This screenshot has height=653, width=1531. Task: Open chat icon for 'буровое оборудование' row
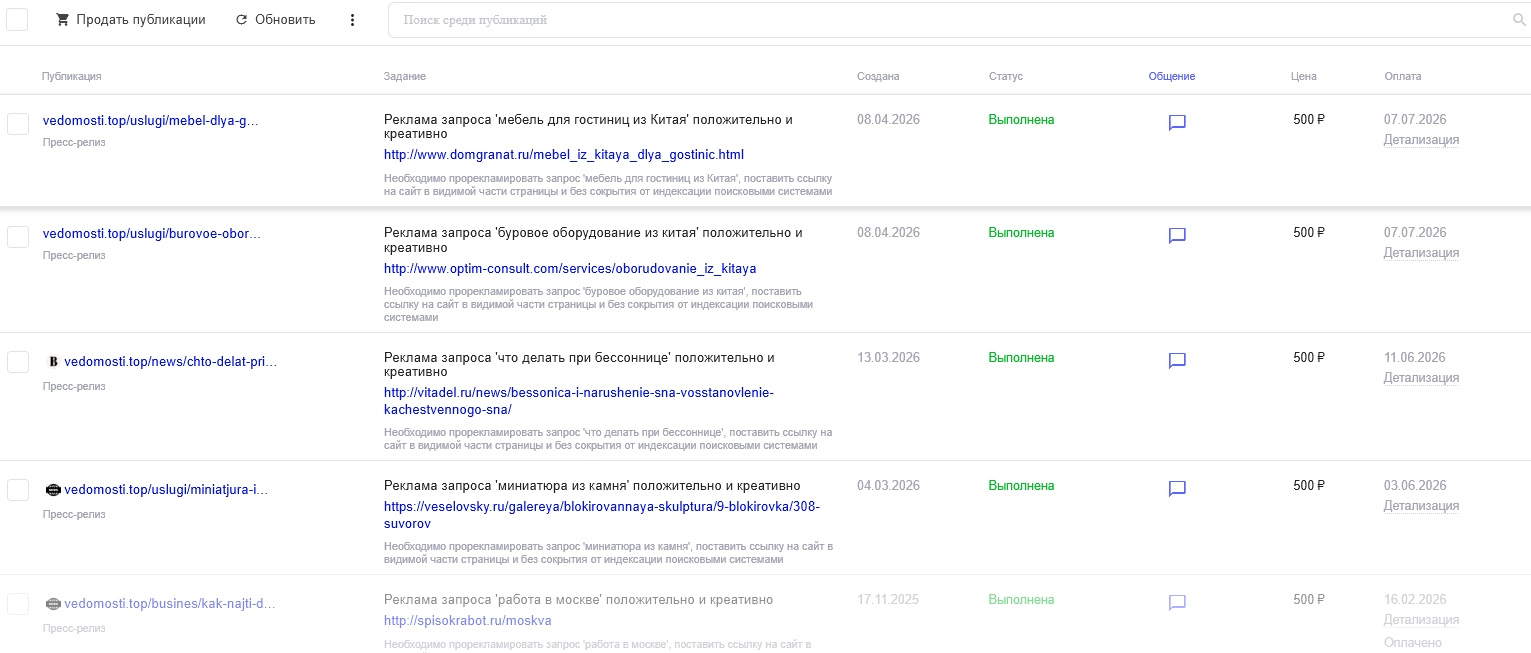[1177, 236]
